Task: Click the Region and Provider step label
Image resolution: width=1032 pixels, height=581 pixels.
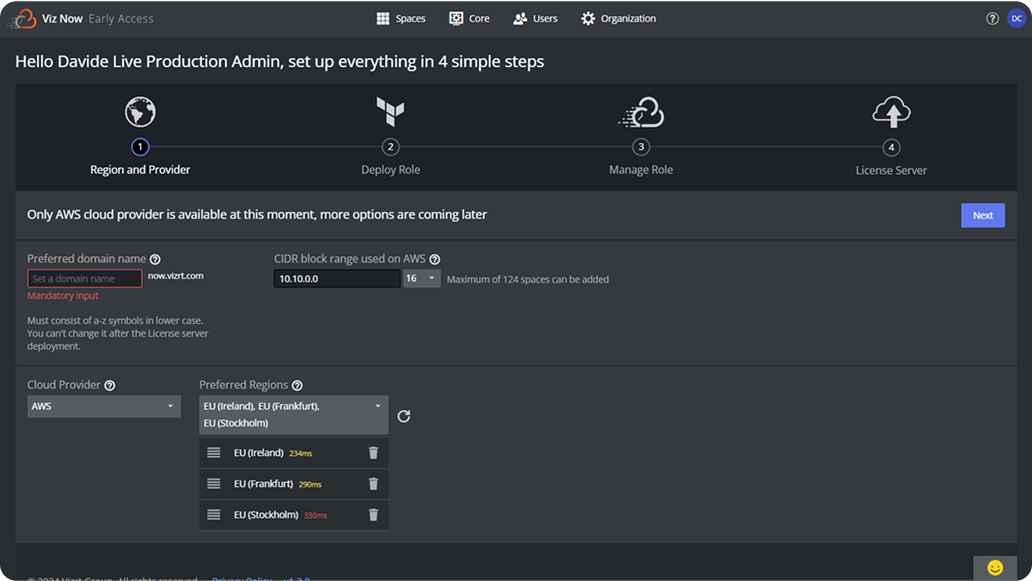Action: [140, 170]
